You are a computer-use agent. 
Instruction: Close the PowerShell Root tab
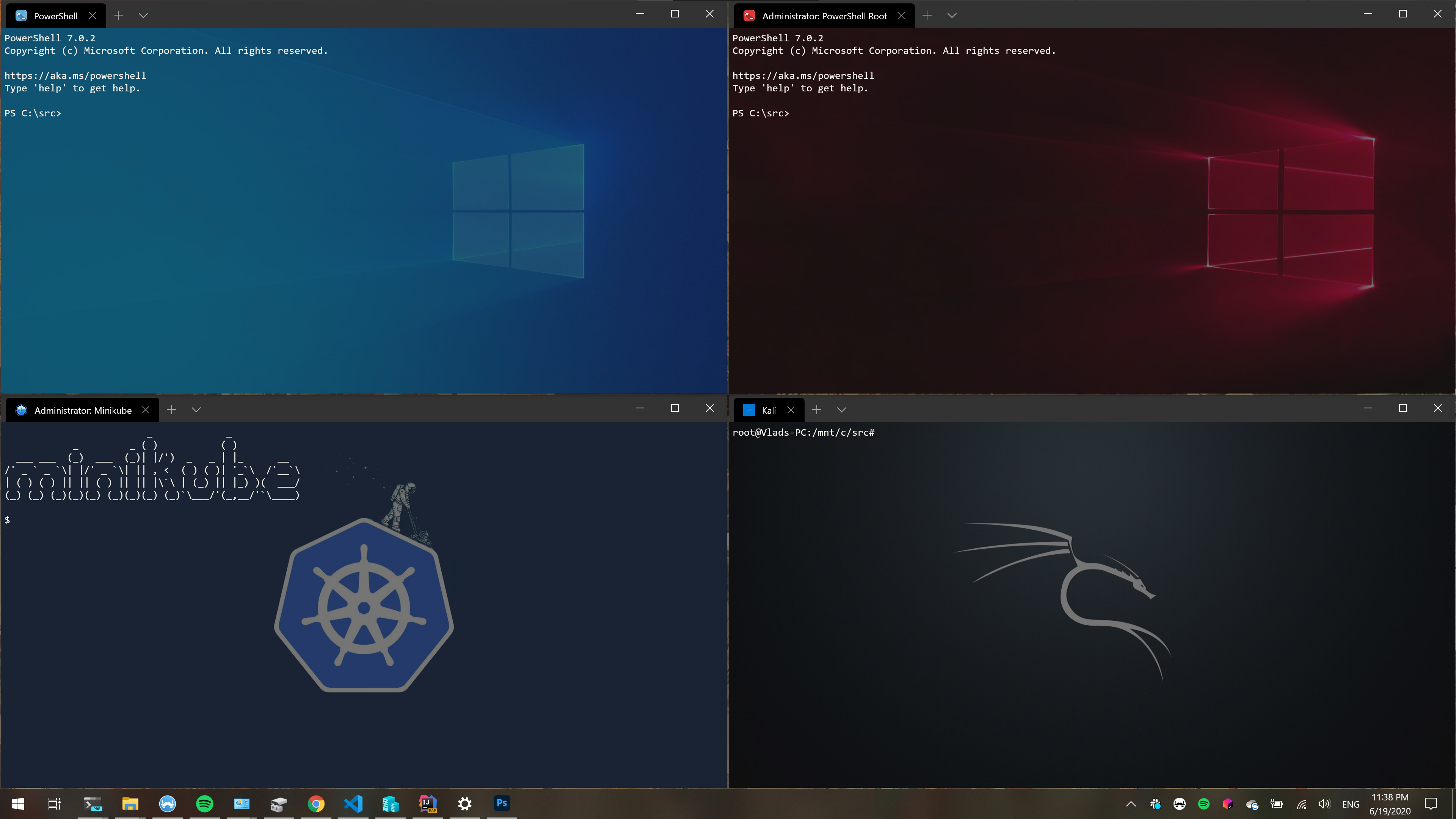[901, 16]
